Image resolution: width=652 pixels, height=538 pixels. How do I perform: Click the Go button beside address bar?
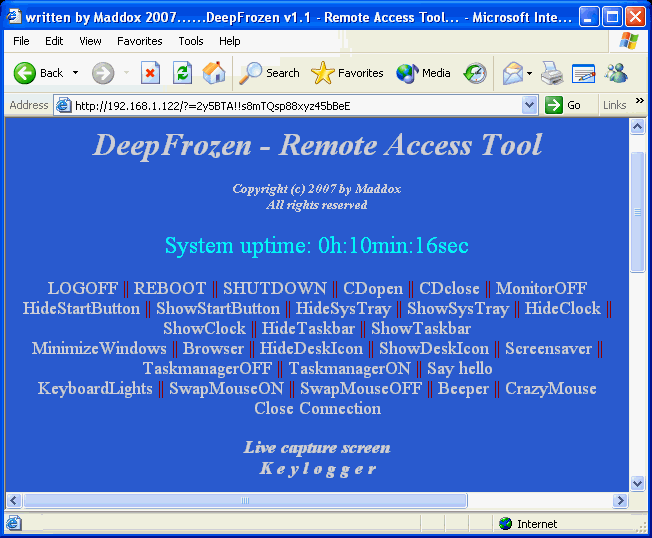[x=564, y=105]
